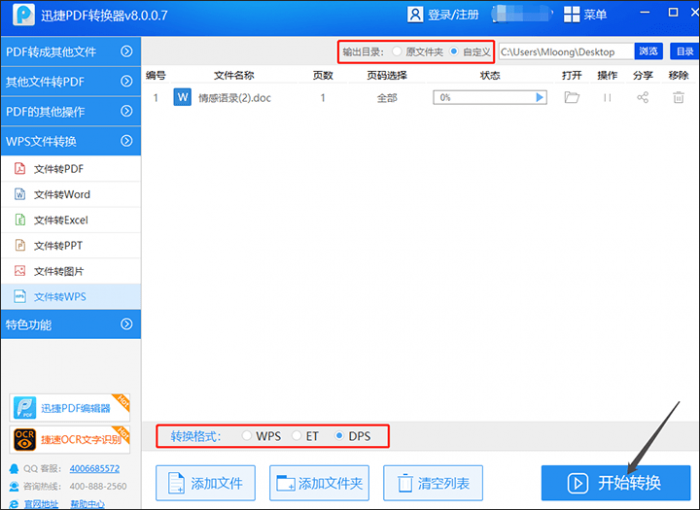Choose the DPS conversion format radio
The height and width of the screenshot is (510, 700).
[339, 435]
